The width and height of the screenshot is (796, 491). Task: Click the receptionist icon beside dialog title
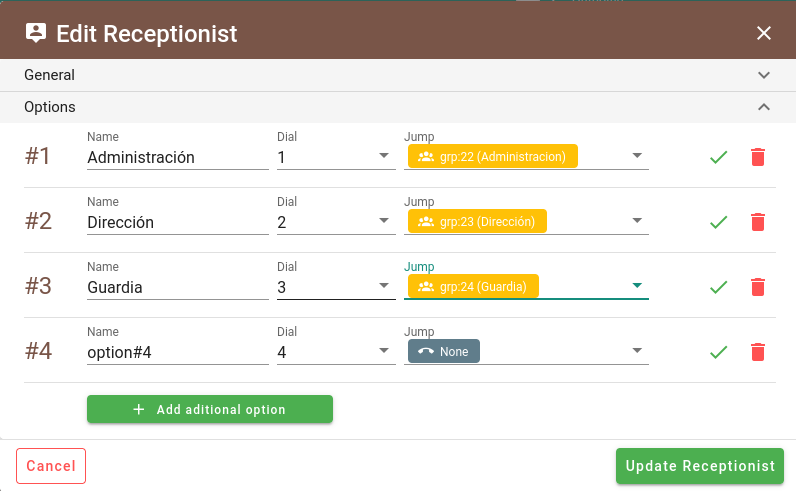(x=36, y=34)
